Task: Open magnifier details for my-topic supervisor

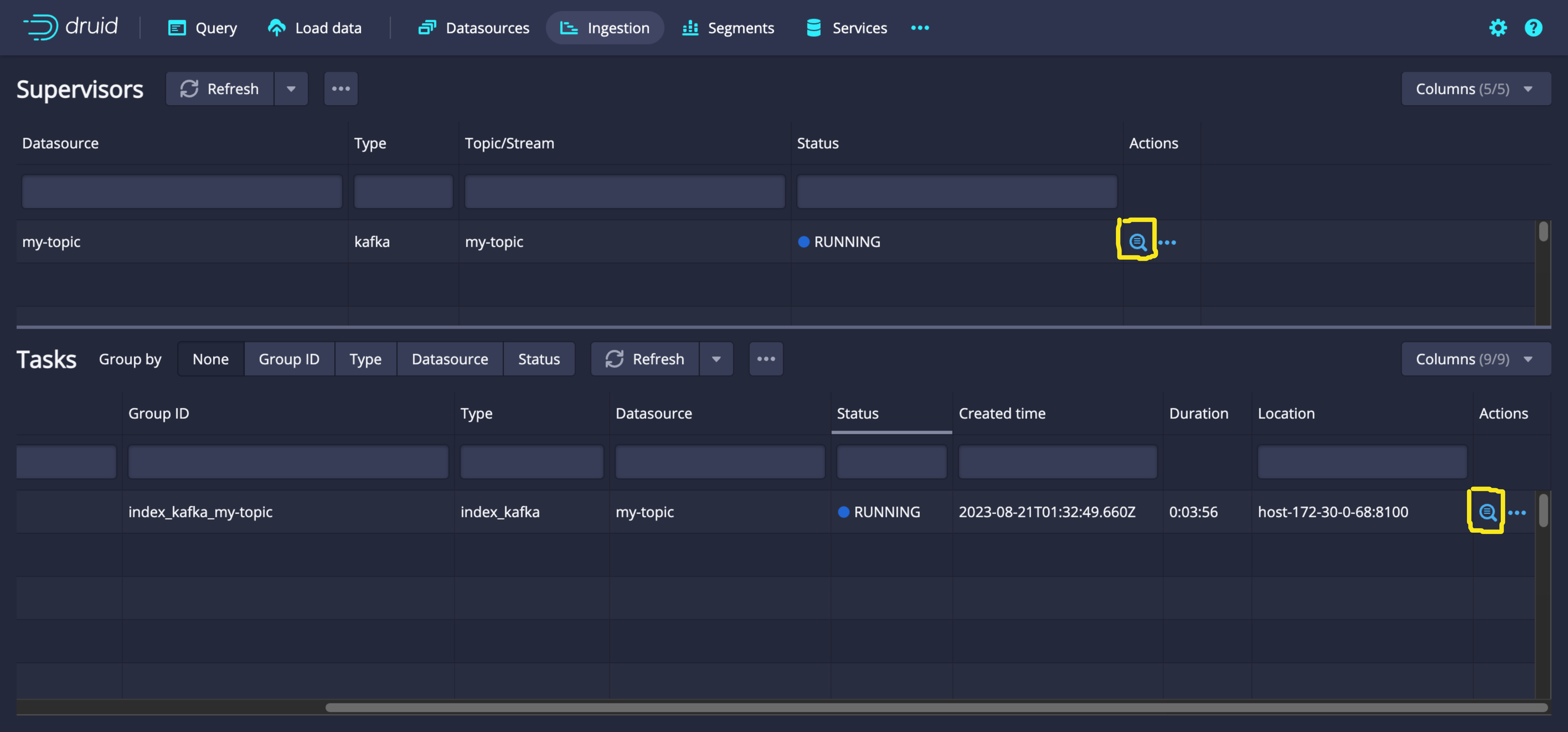Action: pos(1137,242)
